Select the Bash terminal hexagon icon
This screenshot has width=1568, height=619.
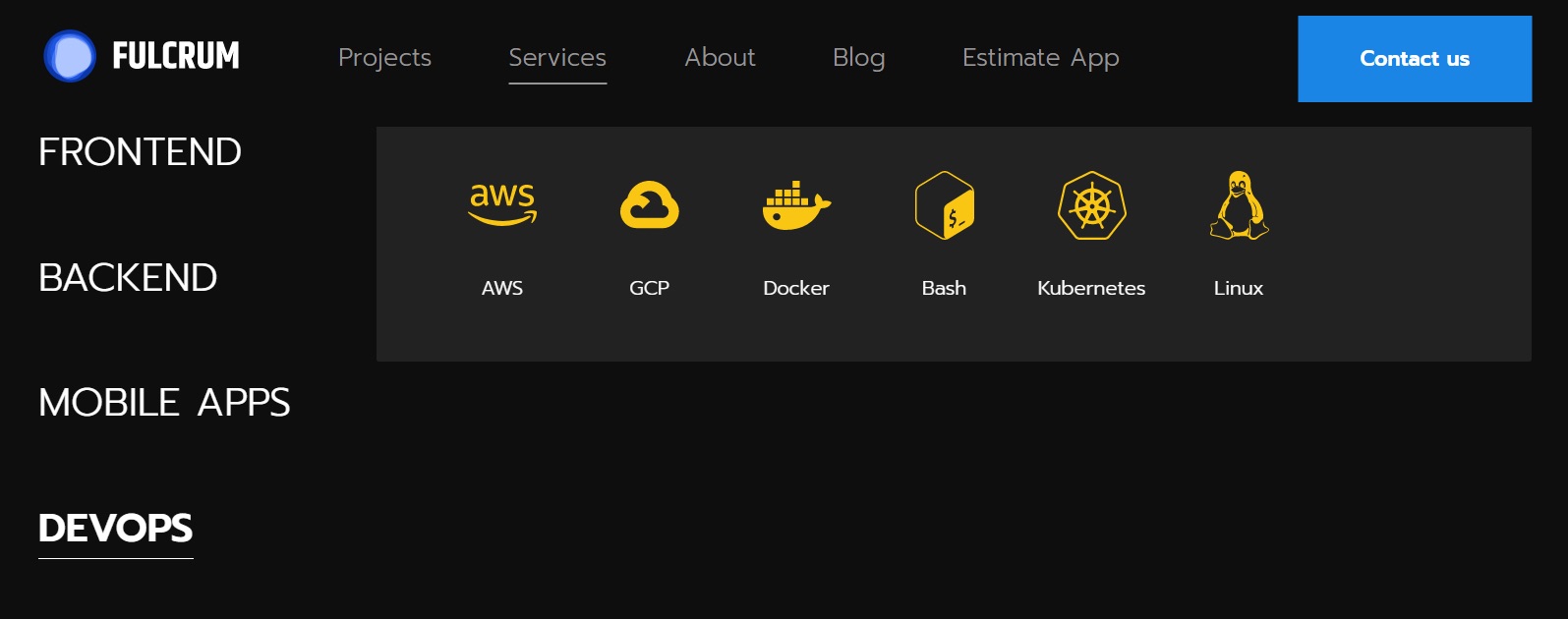click(x=945, y=205)
